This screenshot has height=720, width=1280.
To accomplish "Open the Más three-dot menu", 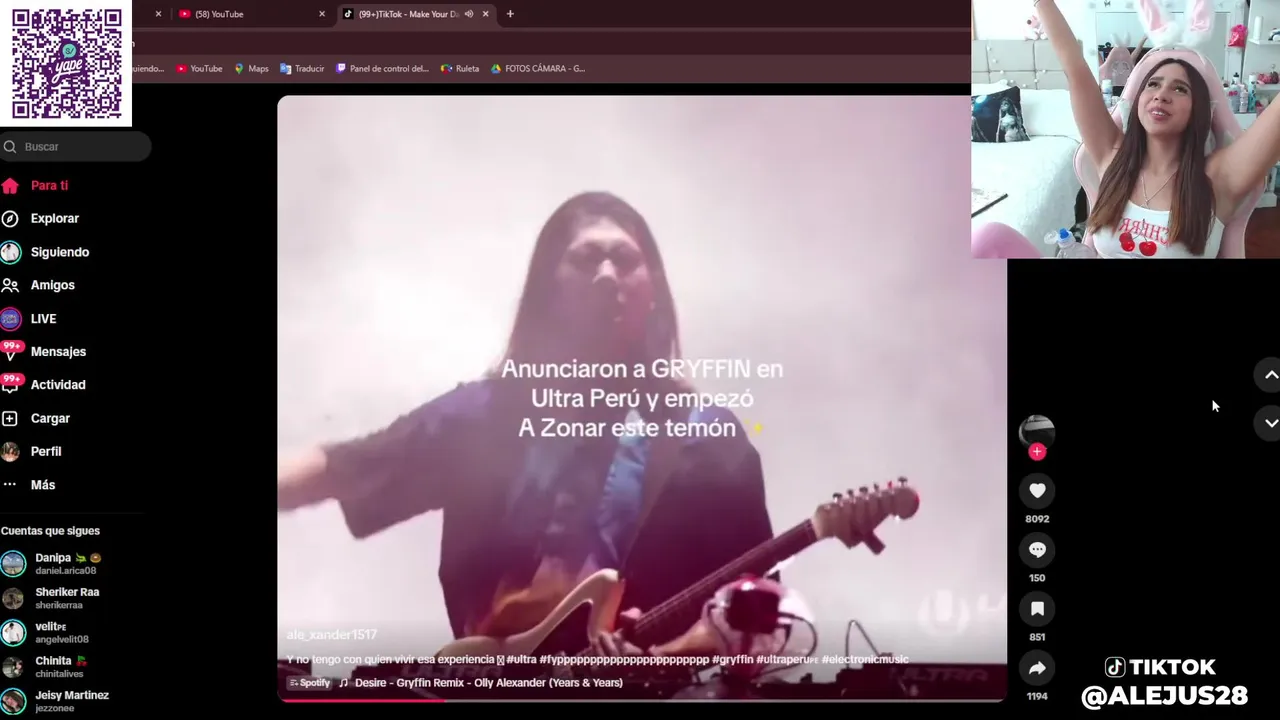I will click(x=29, y=484).
